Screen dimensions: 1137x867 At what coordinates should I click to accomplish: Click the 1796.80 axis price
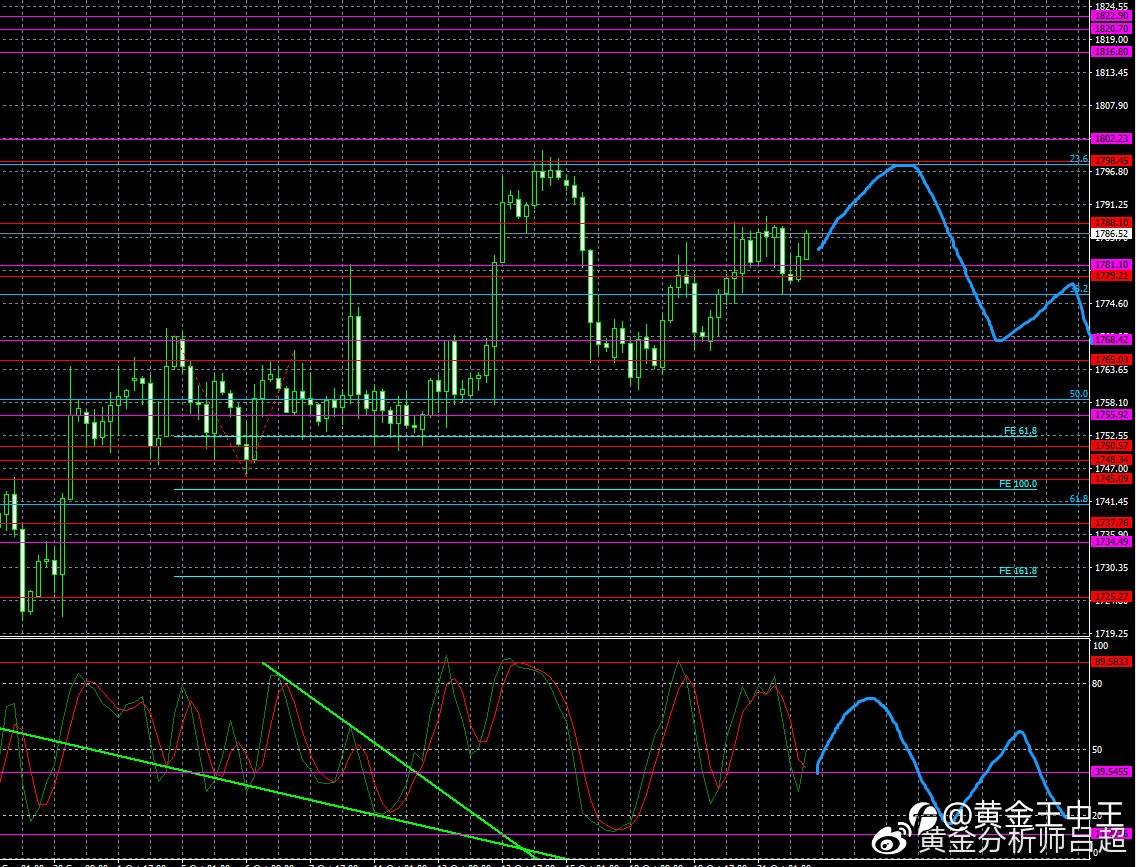pos(1111,172)
